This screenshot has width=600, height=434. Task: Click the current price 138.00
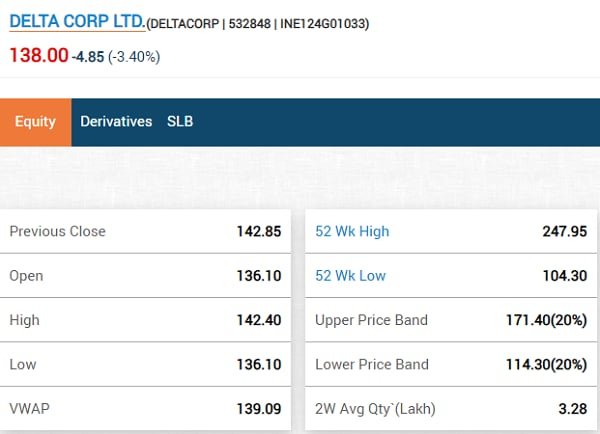click(38, 55)
